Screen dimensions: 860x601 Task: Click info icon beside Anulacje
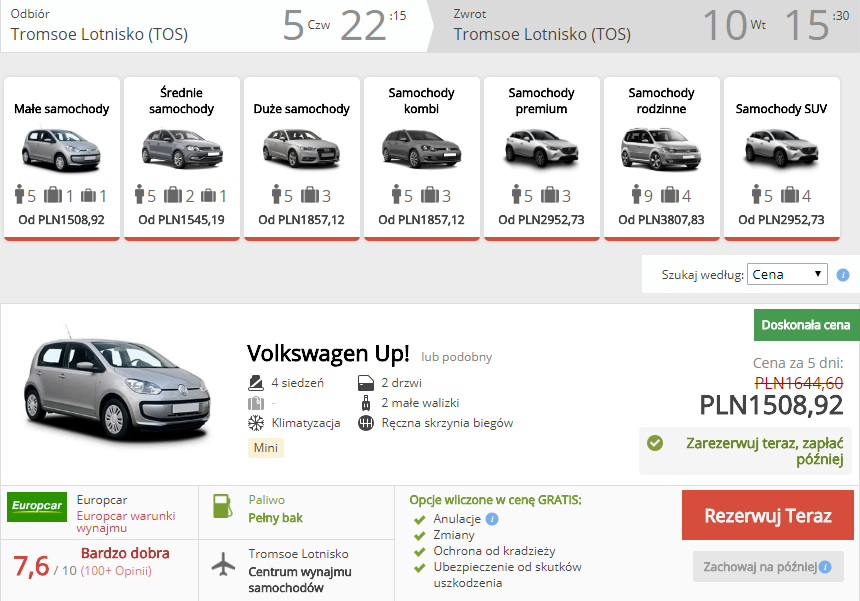tap(492, 519)
